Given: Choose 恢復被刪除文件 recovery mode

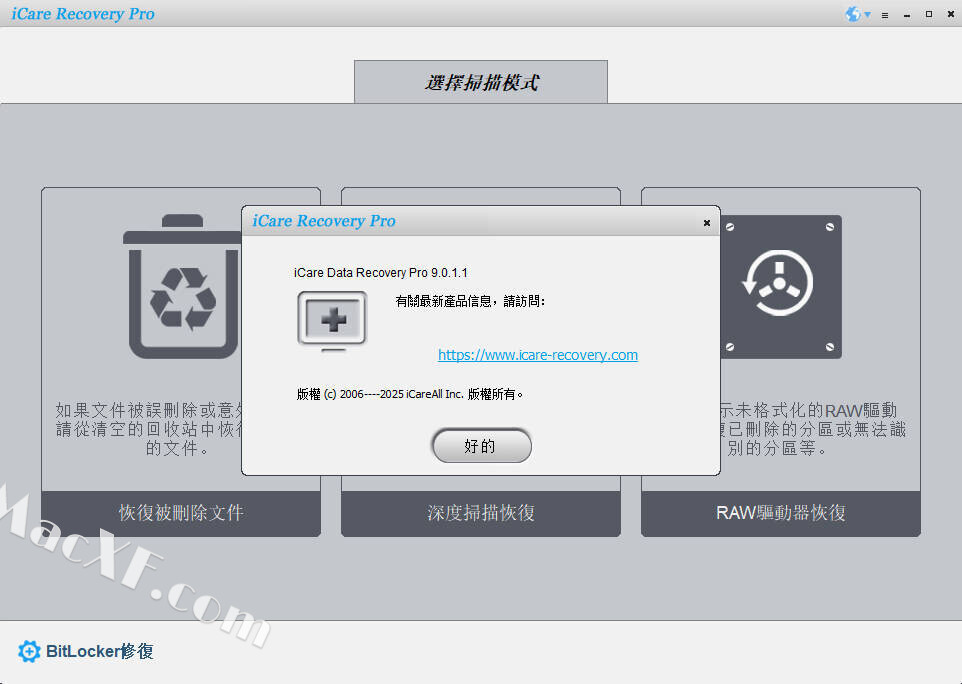Looking at the screenshot, I should [181, 513].
